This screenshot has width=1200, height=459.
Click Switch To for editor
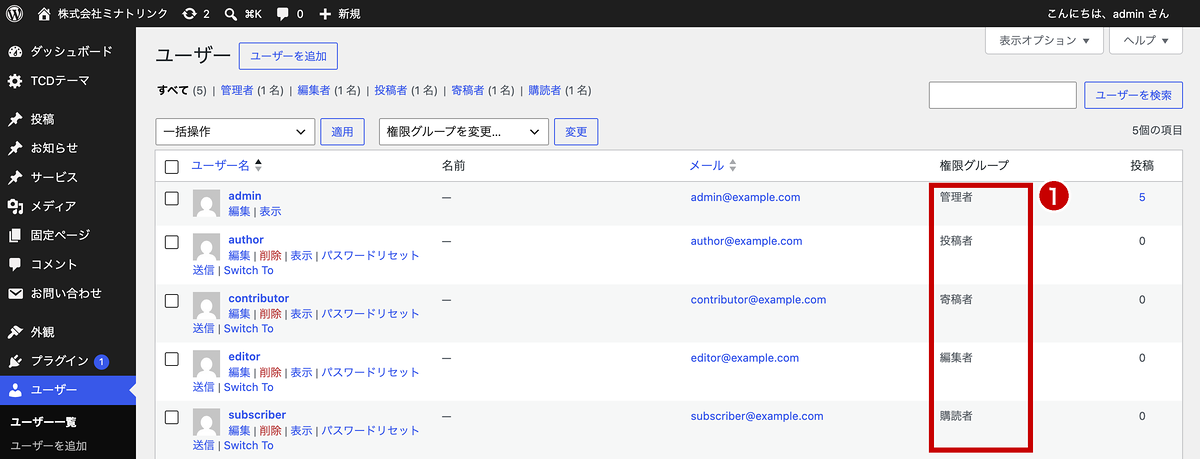248,387
